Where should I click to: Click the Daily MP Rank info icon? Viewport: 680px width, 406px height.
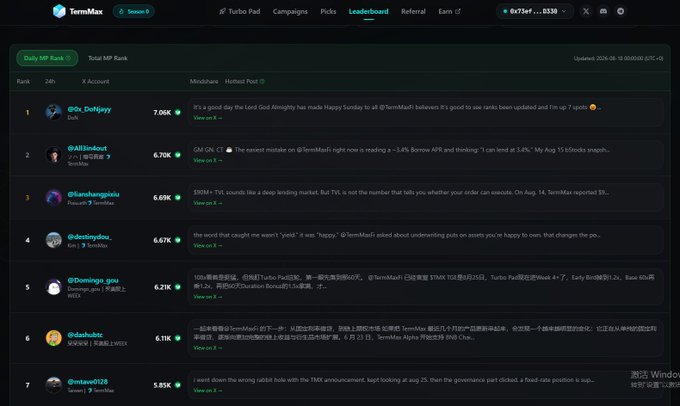click(68, 58)
